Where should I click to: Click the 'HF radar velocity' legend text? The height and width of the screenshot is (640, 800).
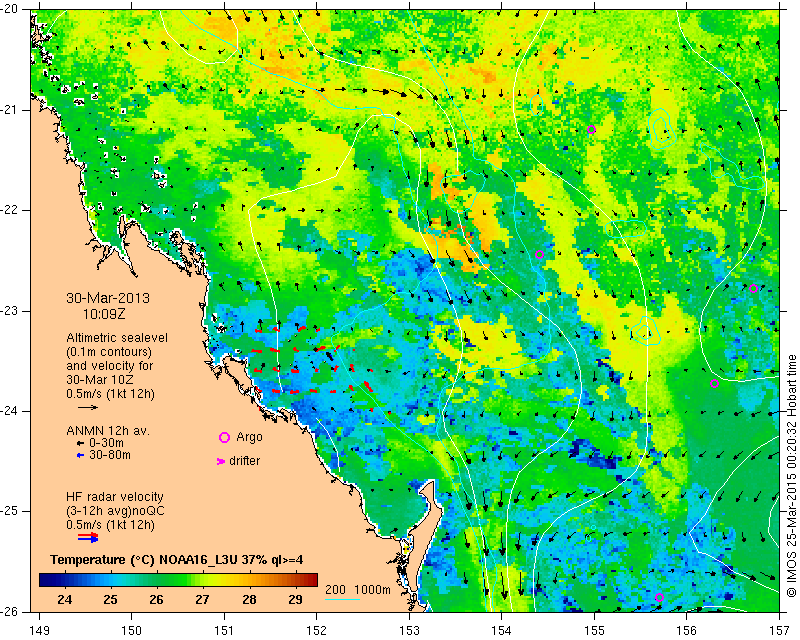[x=115, y=497]
